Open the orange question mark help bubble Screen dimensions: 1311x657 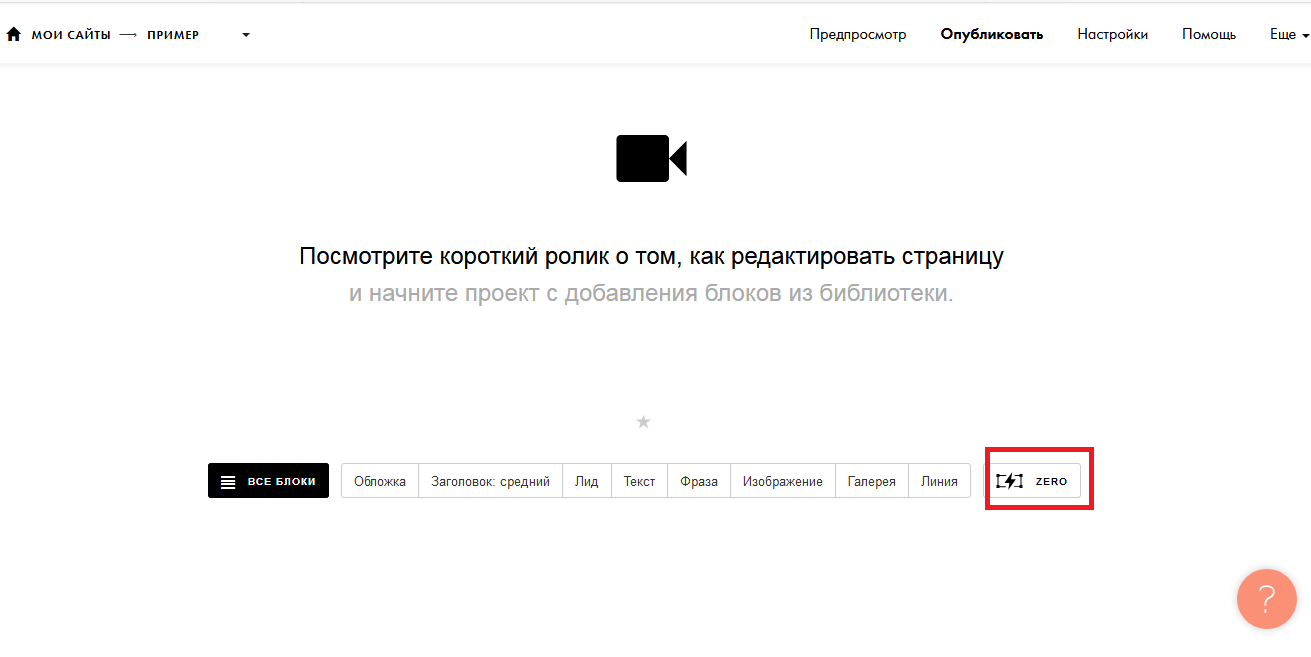coord(1267,599)
